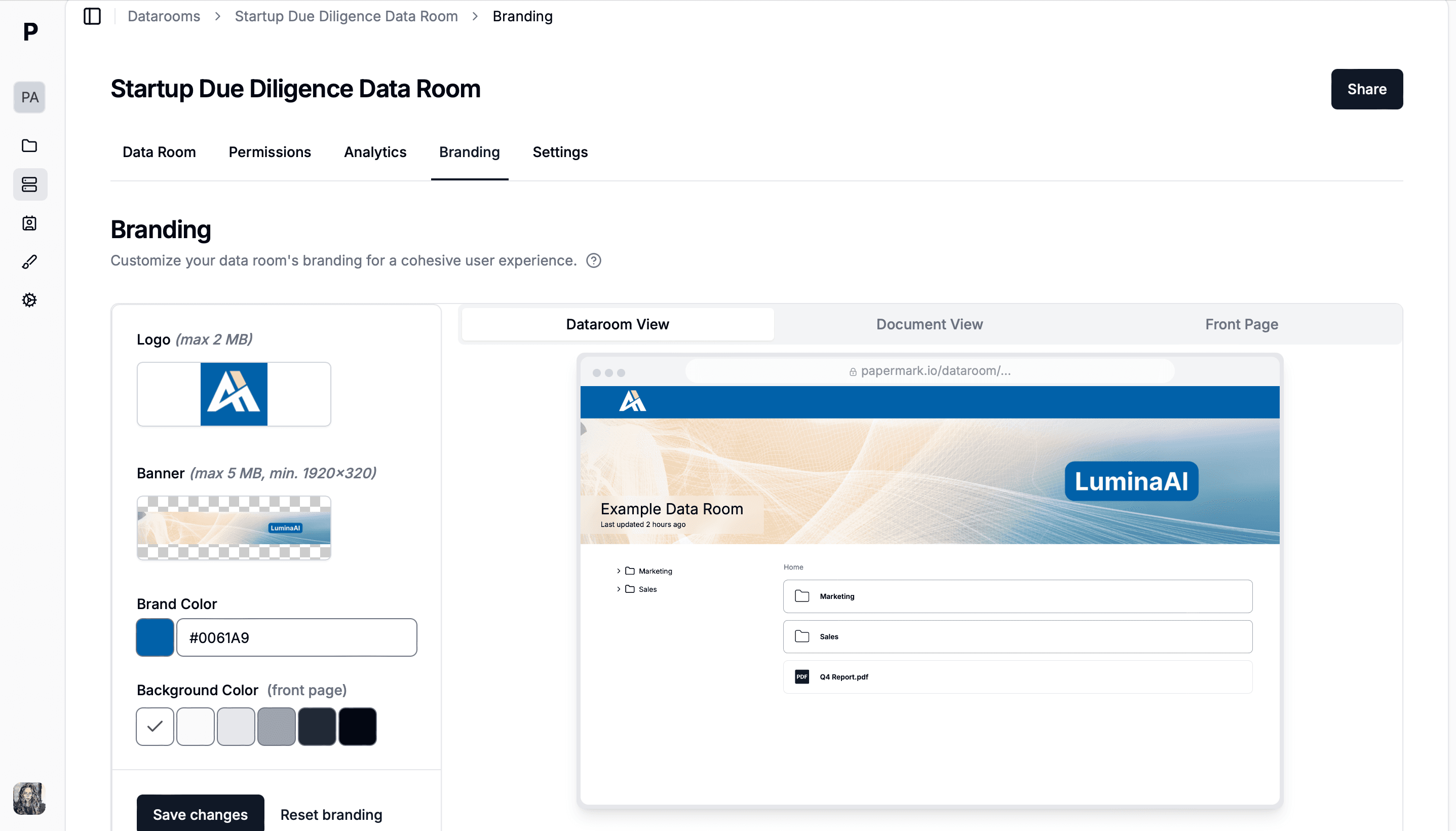Open the branding help tooltip question icon

[x=593, y=260]
